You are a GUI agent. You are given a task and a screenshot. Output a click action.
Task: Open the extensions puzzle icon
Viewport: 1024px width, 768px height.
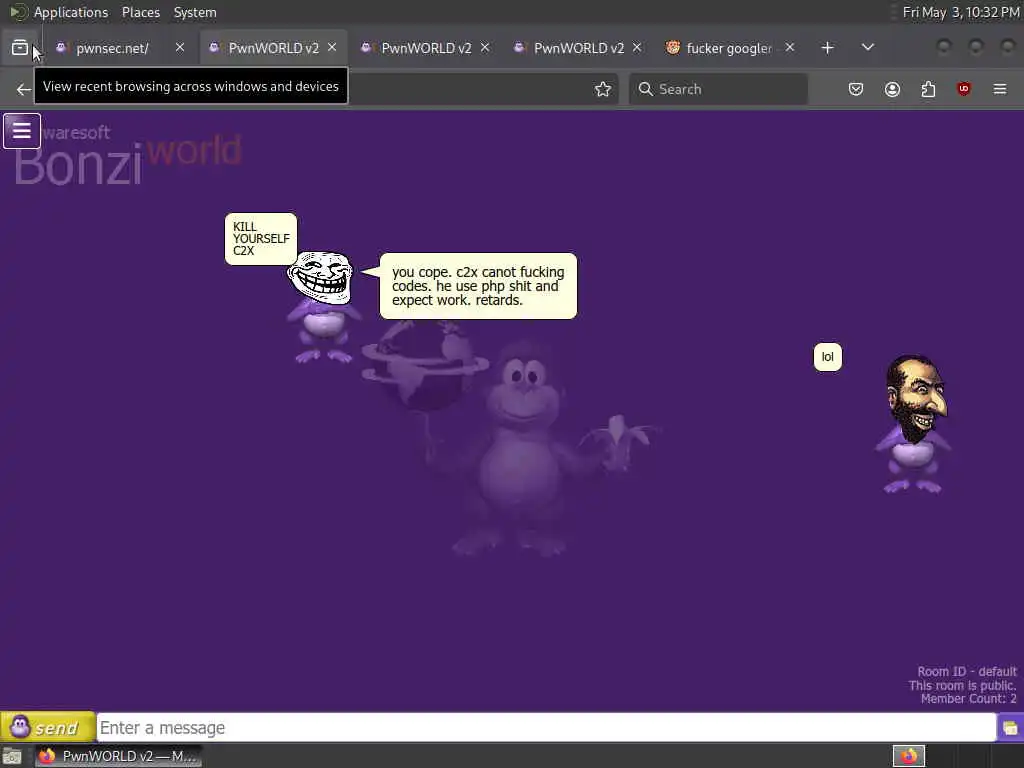coord(928,89)
